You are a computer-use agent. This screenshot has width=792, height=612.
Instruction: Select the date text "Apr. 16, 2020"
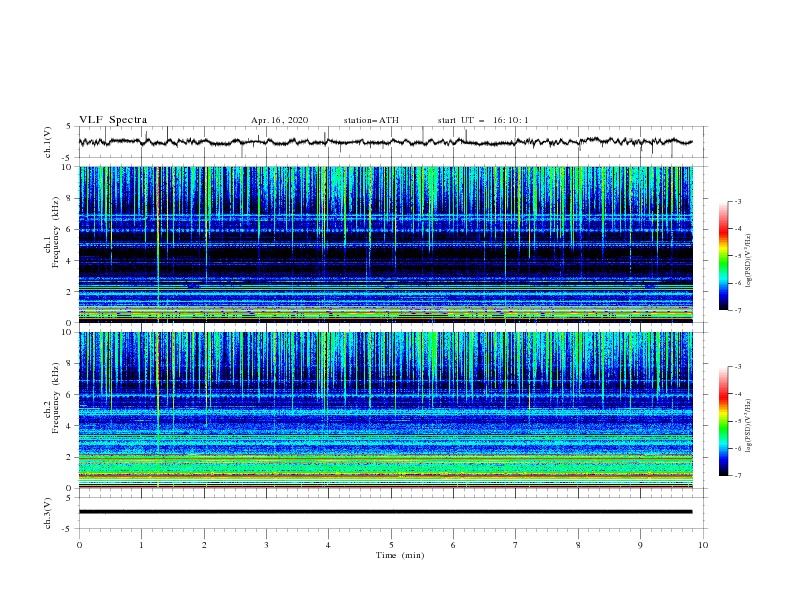pyautogui.click(x=279, y=120)
